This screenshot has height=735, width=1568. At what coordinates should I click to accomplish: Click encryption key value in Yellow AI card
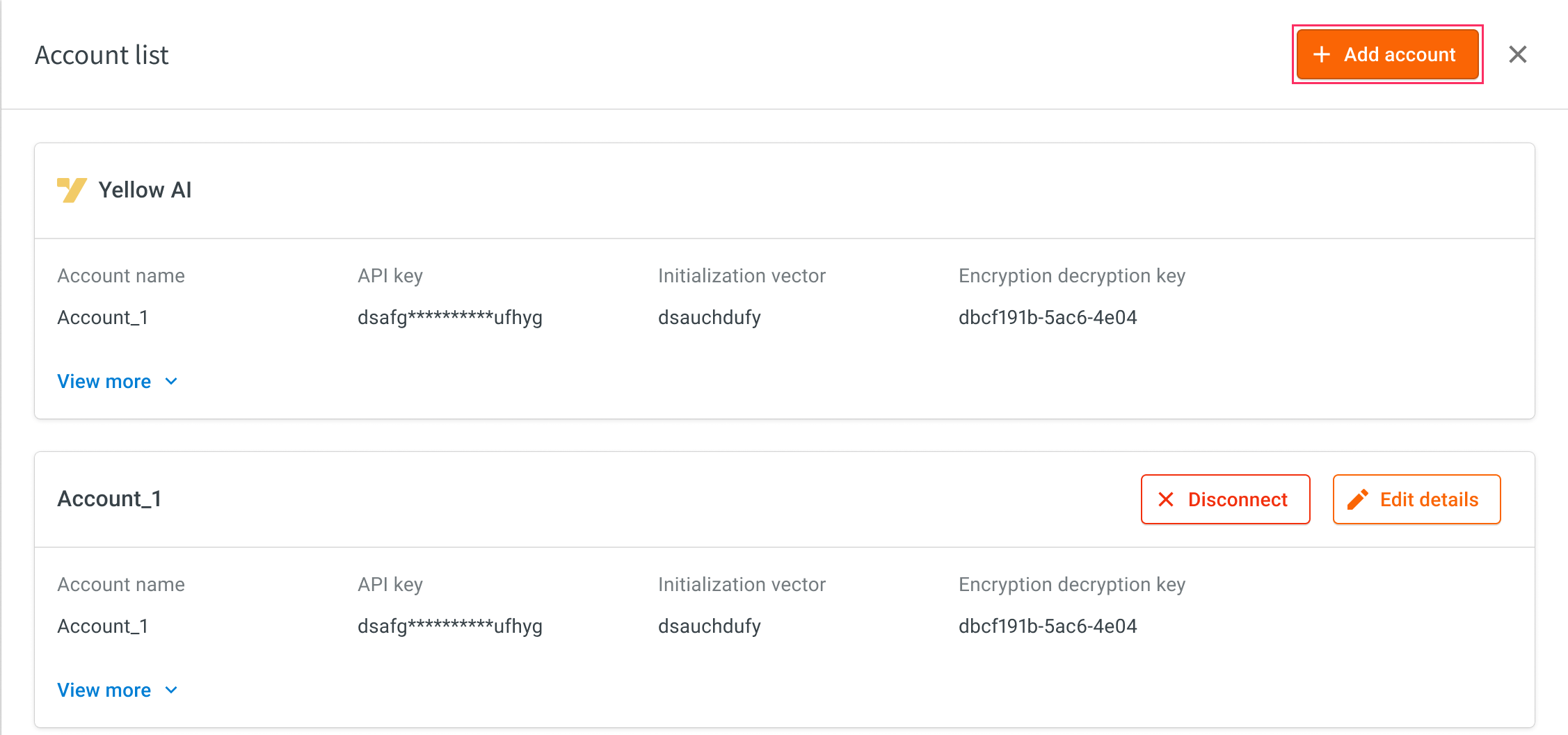point(1048,318)
